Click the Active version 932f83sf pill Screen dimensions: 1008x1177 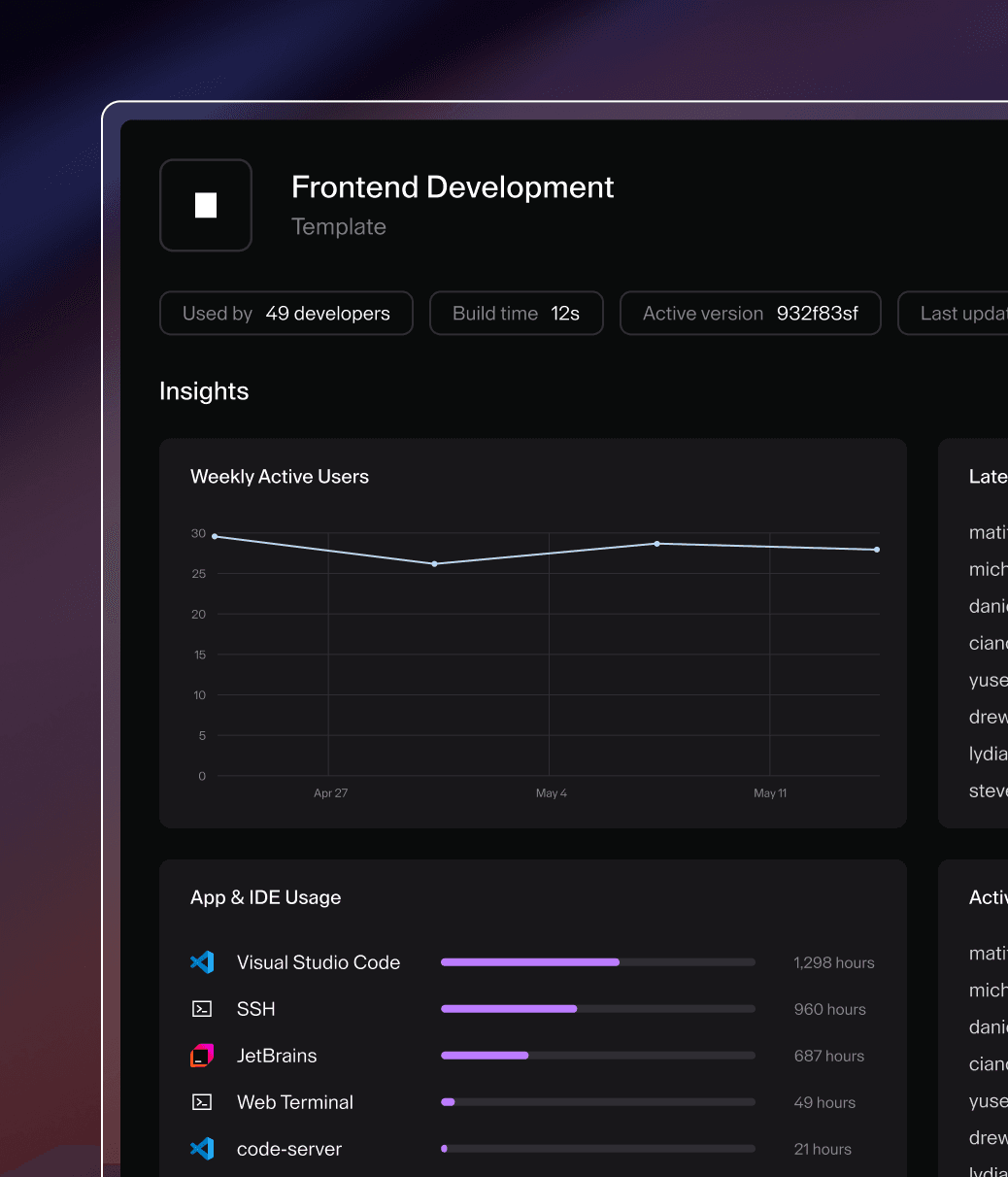(751, 314)
